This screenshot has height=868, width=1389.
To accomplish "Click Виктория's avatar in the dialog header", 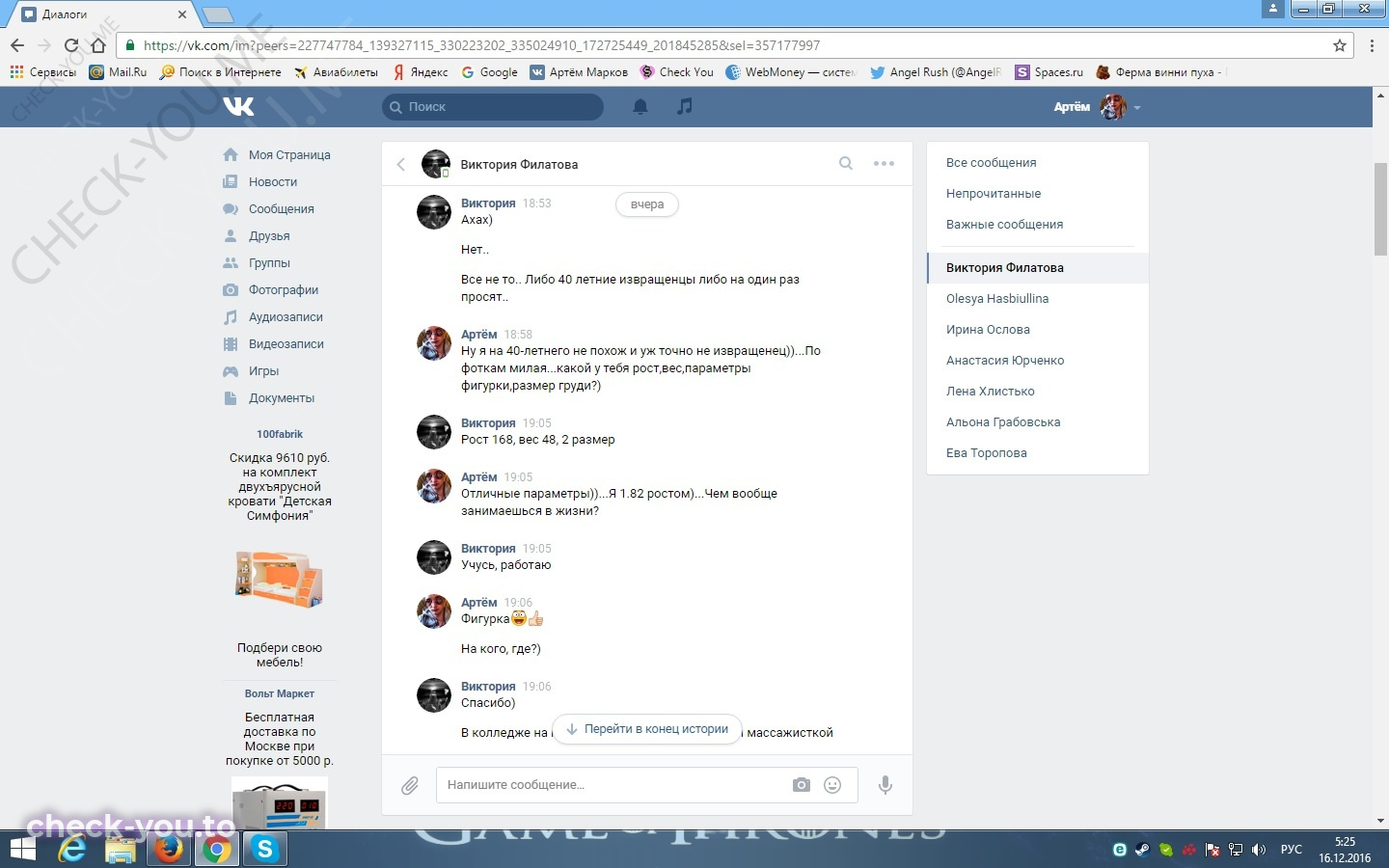I will (436, 164).
